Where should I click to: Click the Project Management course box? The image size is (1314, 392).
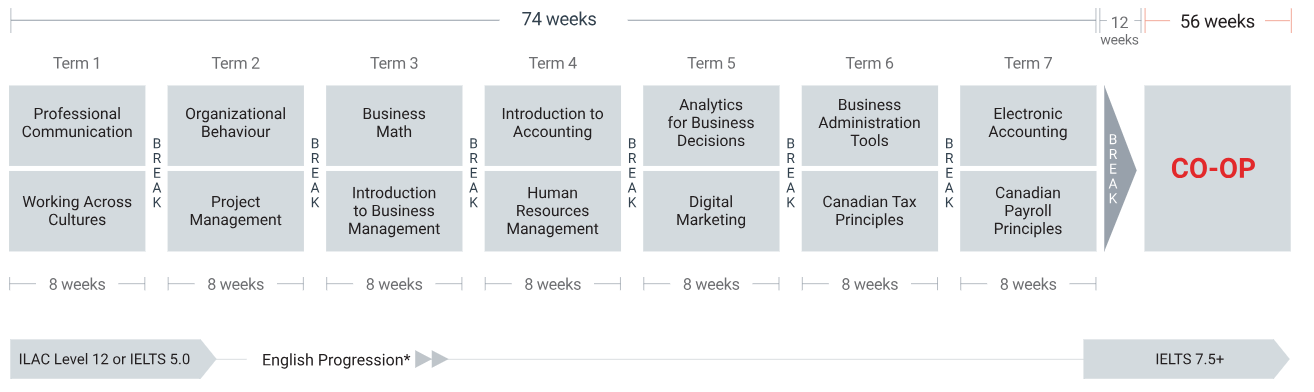pos(235,211)
